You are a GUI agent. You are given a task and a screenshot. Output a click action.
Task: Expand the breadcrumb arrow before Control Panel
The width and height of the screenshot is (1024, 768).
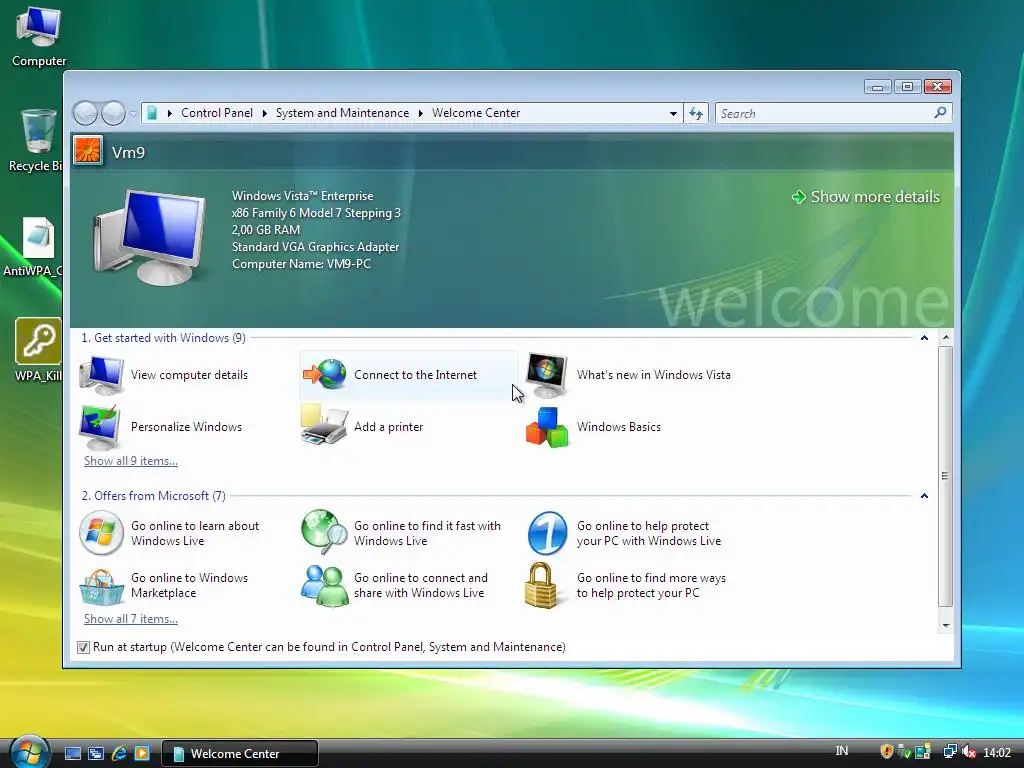click(x=169, y=114)
